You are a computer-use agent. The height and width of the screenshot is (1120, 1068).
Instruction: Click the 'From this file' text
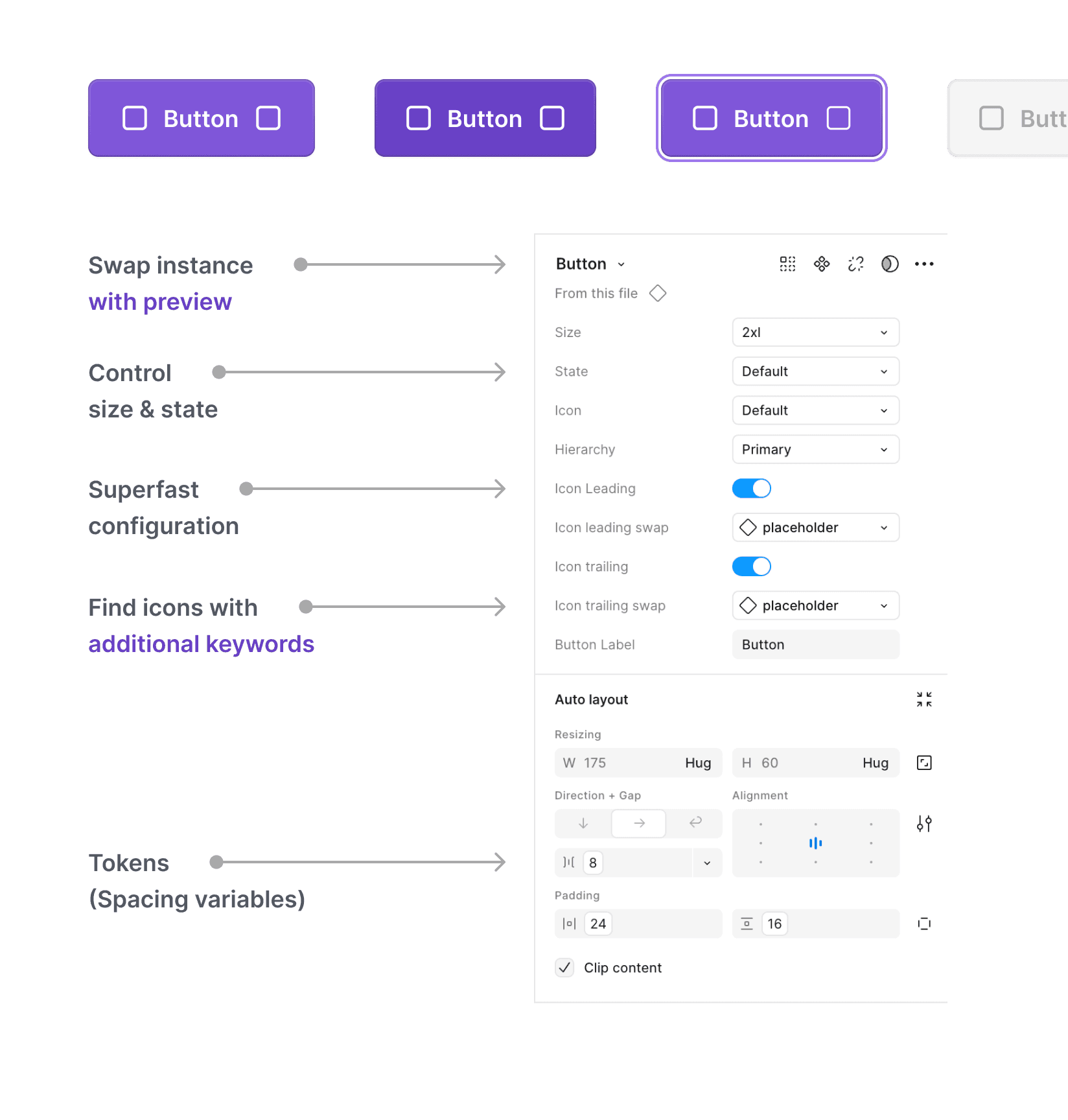(596, 294)
